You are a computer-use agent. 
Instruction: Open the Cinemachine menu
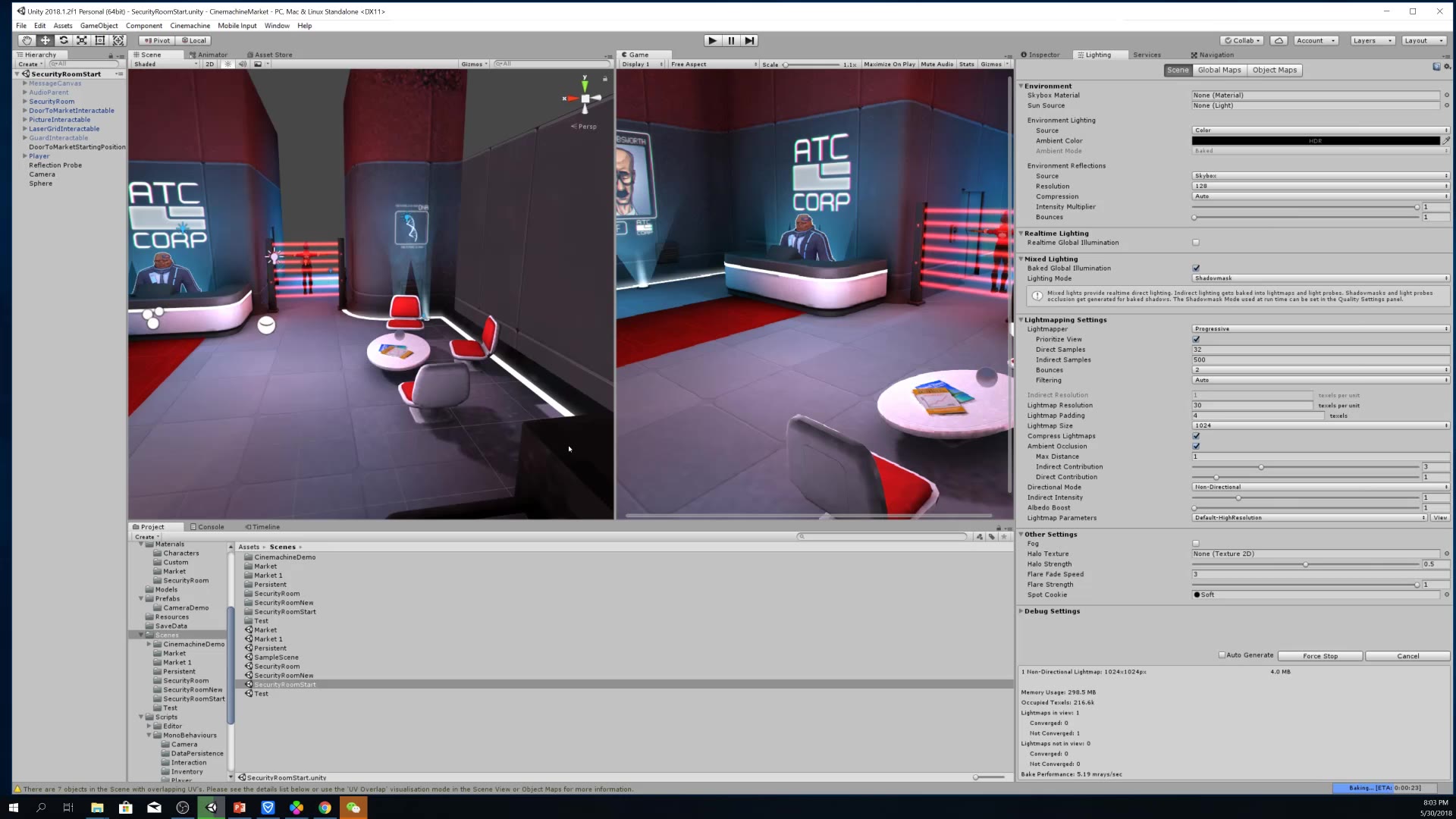[x=190, y=25]
